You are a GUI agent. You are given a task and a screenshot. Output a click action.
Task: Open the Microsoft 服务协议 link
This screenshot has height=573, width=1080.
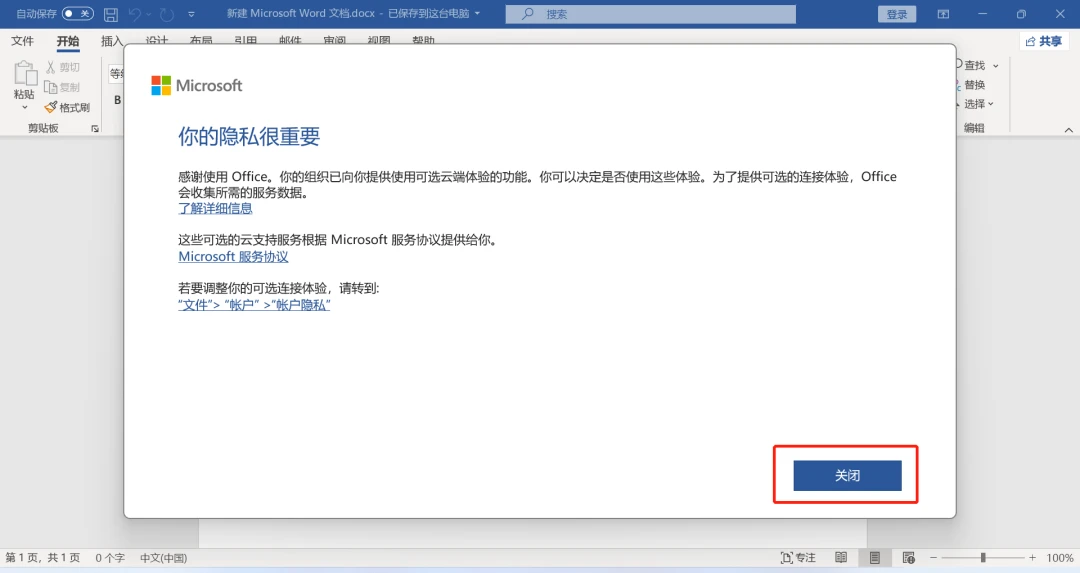coord(233,256)
